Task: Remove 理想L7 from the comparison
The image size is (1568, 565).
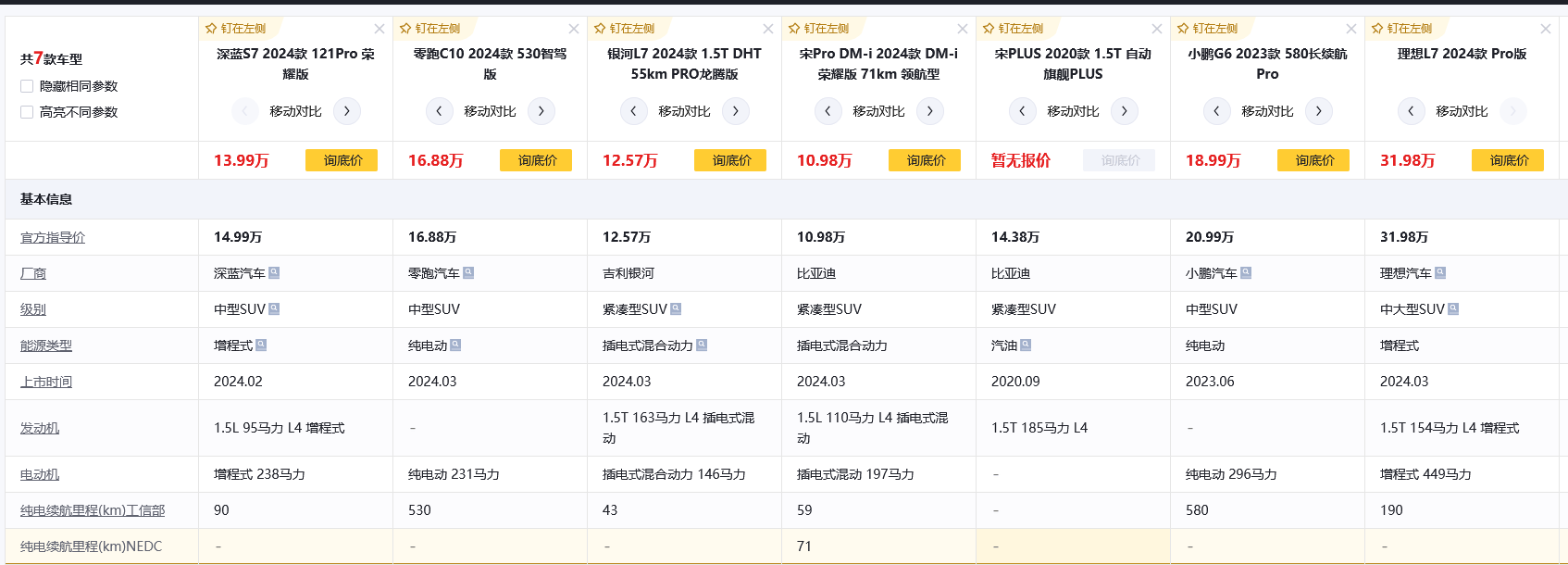Action: [x=1546, y=29]
